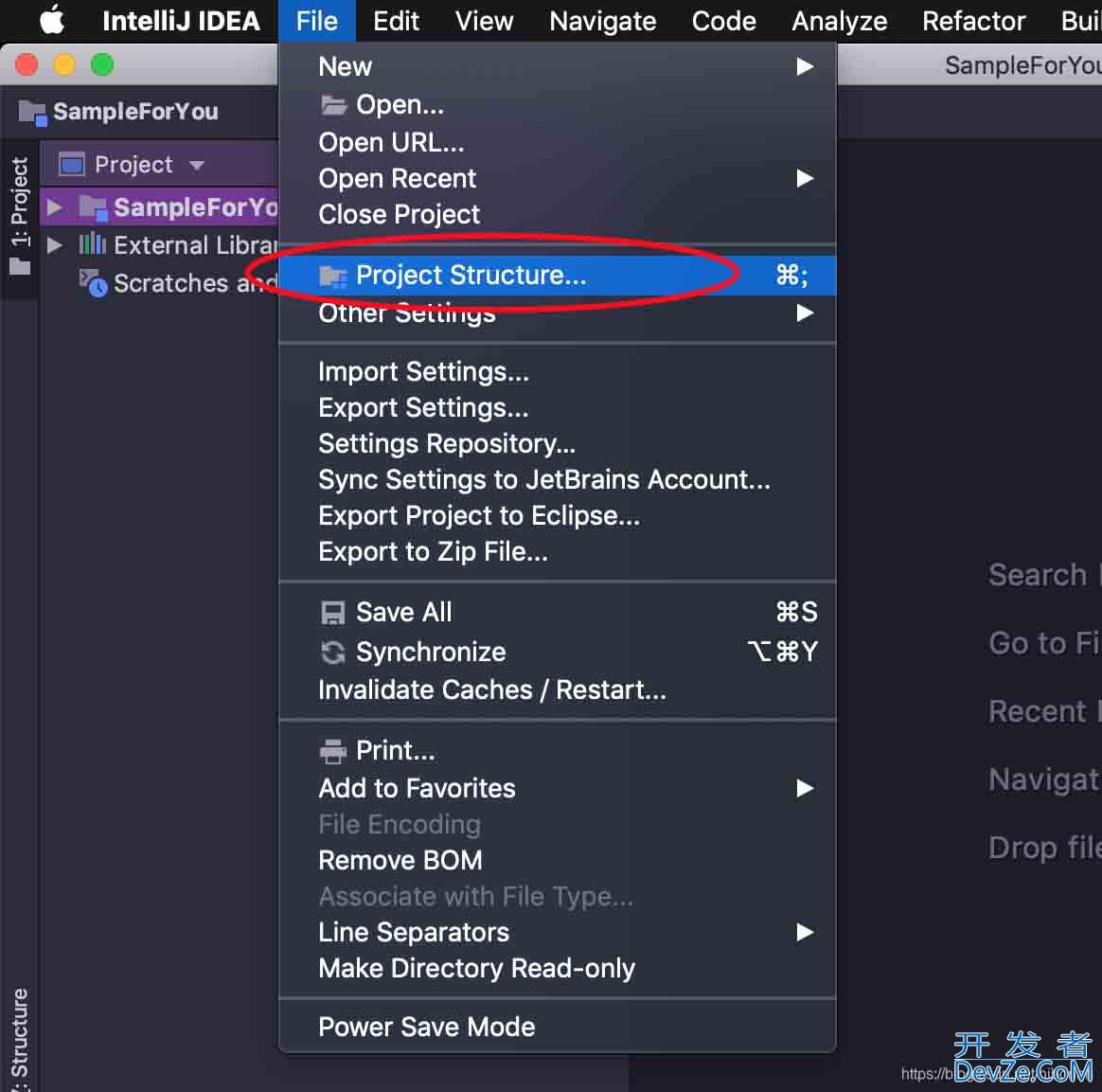Click the Project Structure folder icon
The image size is (1102, 1092).
[x=333, y=276]
